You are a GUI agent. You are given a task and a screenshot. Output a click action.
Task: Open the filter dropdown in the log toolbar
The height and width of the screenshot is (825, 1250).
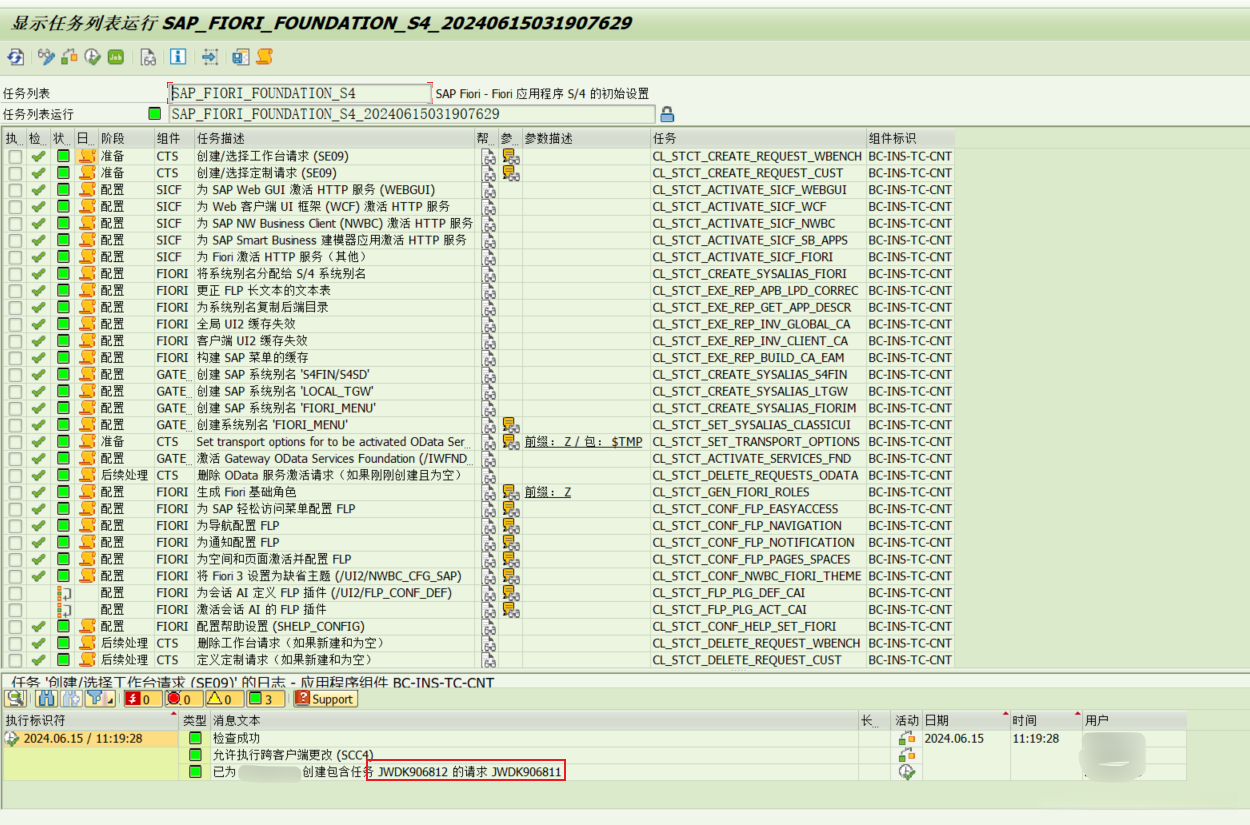tap(102, 699)
